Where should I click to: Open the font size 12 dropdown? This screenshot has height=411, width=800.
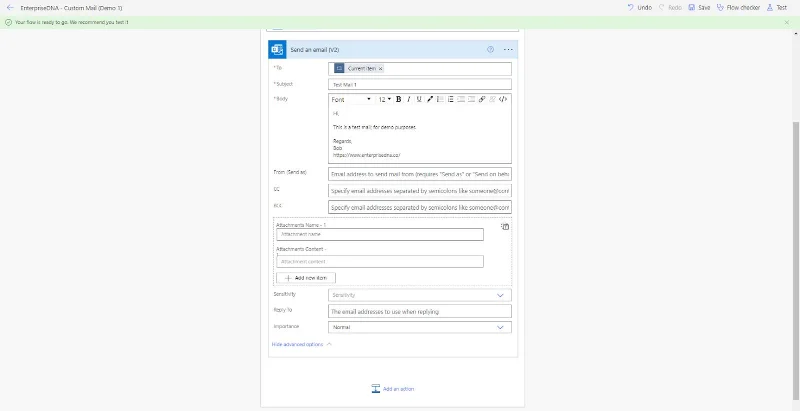(x=385, y=99)
